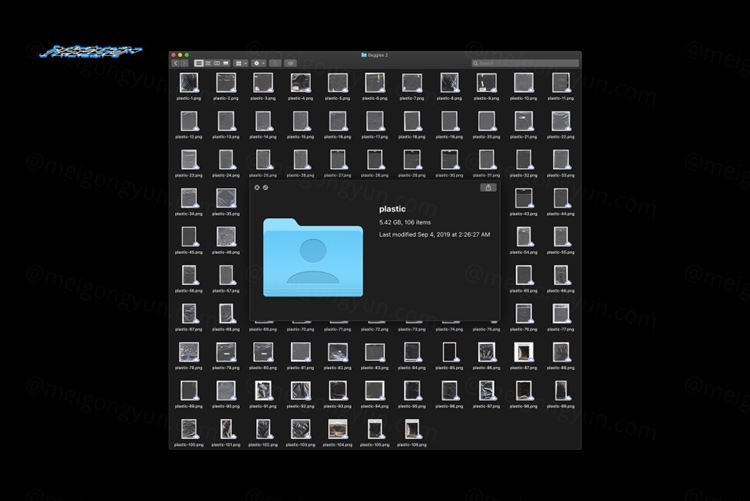Click the Edit Tags toolbar icon

click(290, 63)
